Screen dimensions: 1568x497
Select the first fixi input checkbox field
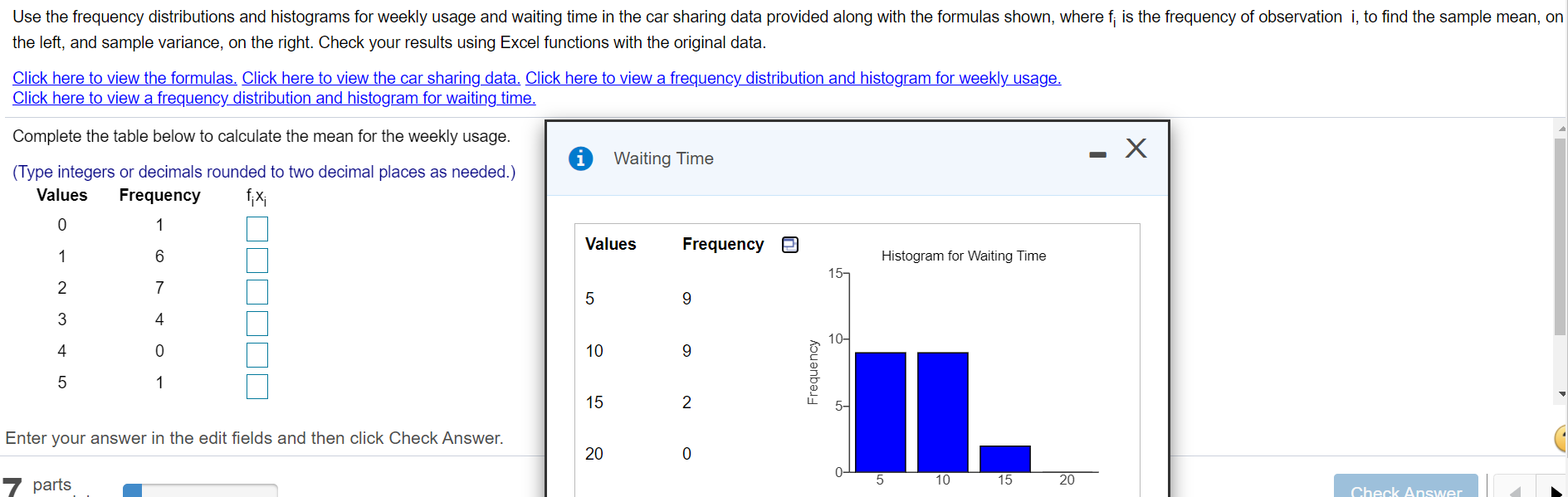(x=256, y=228)
